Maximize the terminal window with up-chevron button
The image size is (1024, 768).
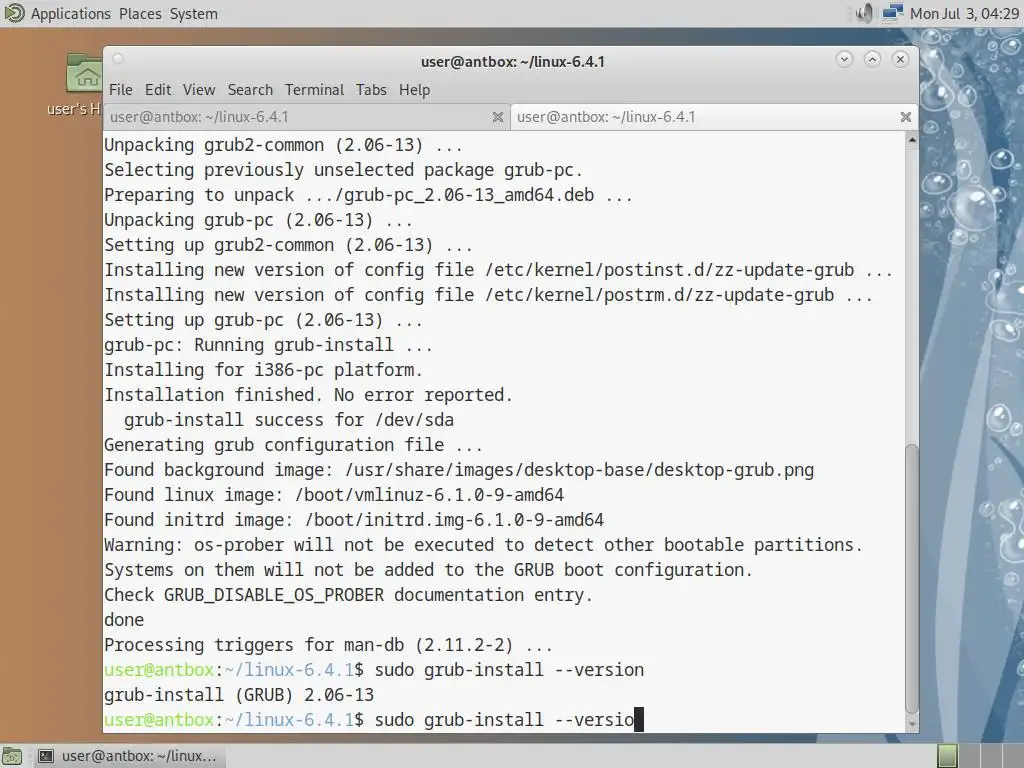872,59
